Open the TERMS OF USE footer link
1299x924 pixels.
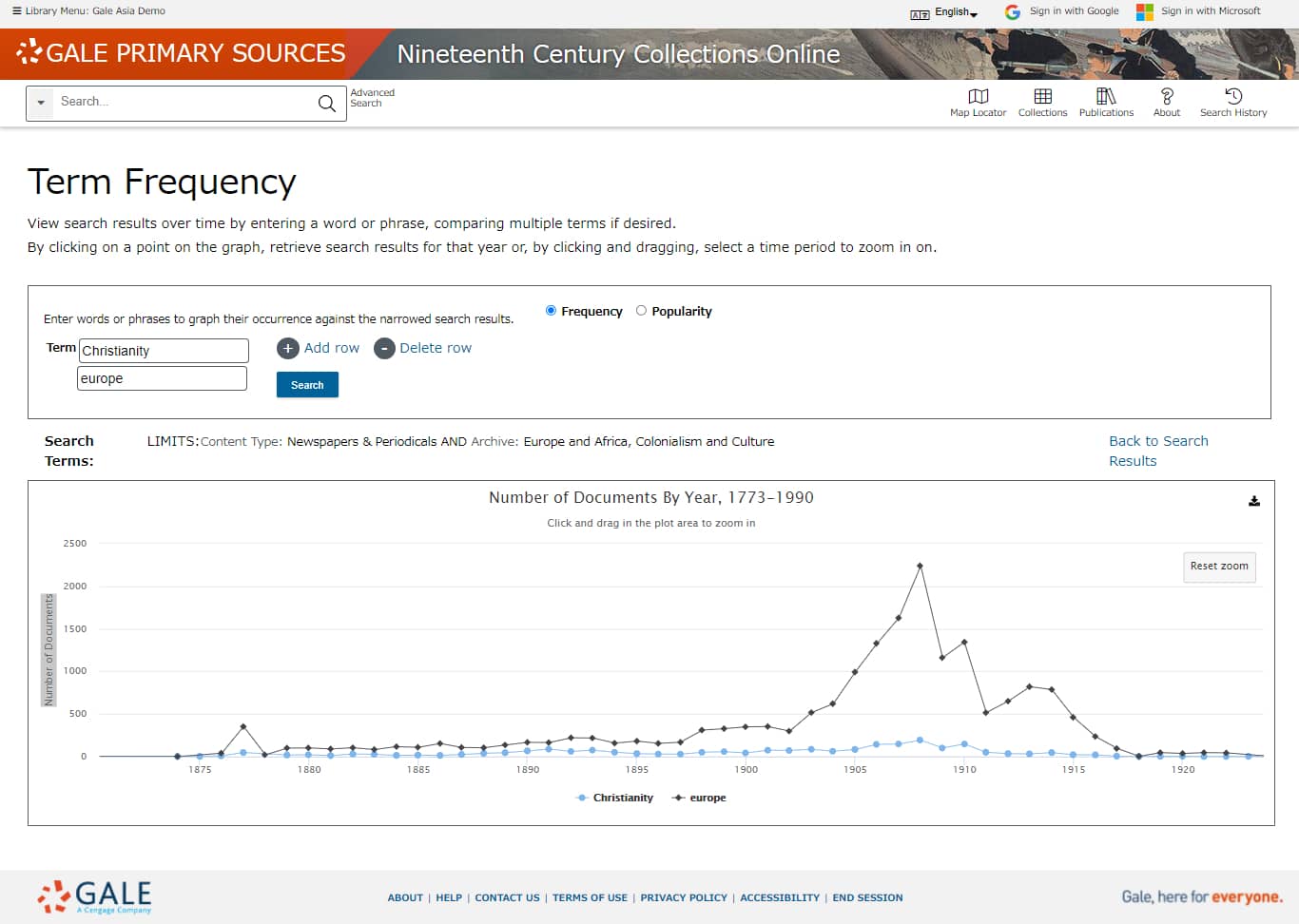pyautogui.click(x=590, y=897)
